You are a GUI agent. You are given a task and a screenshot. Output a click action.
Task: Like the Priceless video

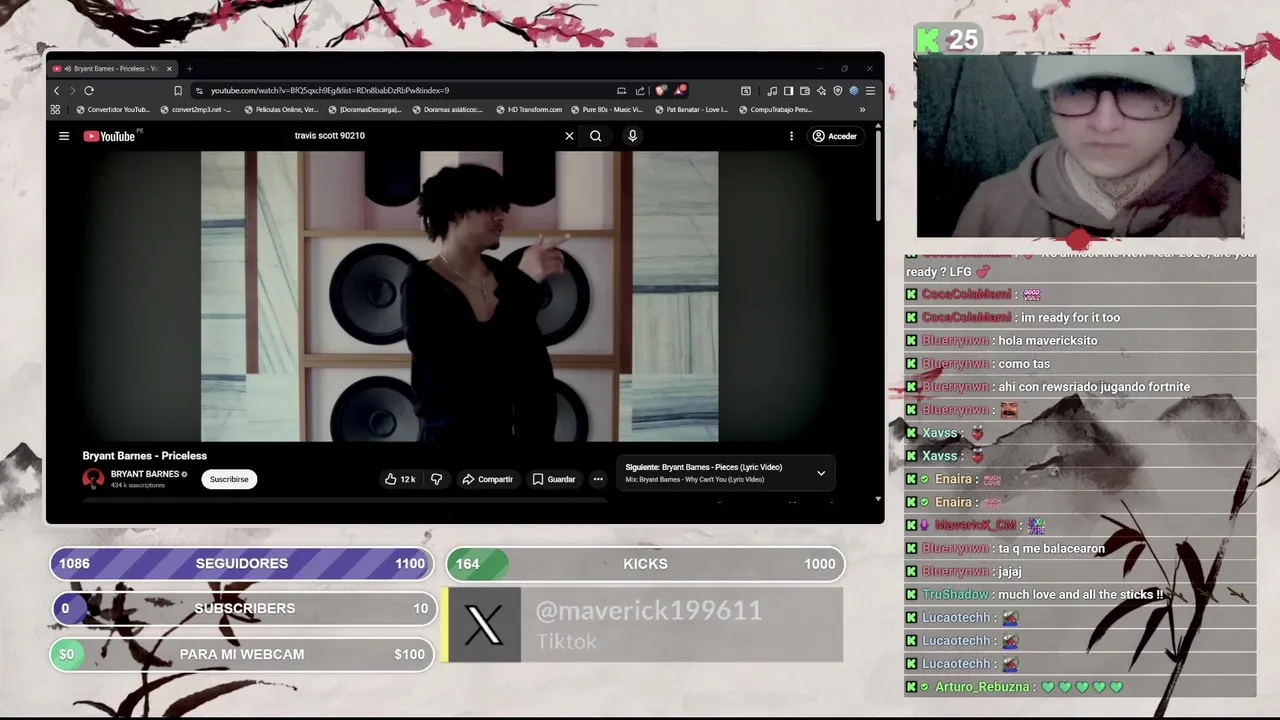click(400, 479)
